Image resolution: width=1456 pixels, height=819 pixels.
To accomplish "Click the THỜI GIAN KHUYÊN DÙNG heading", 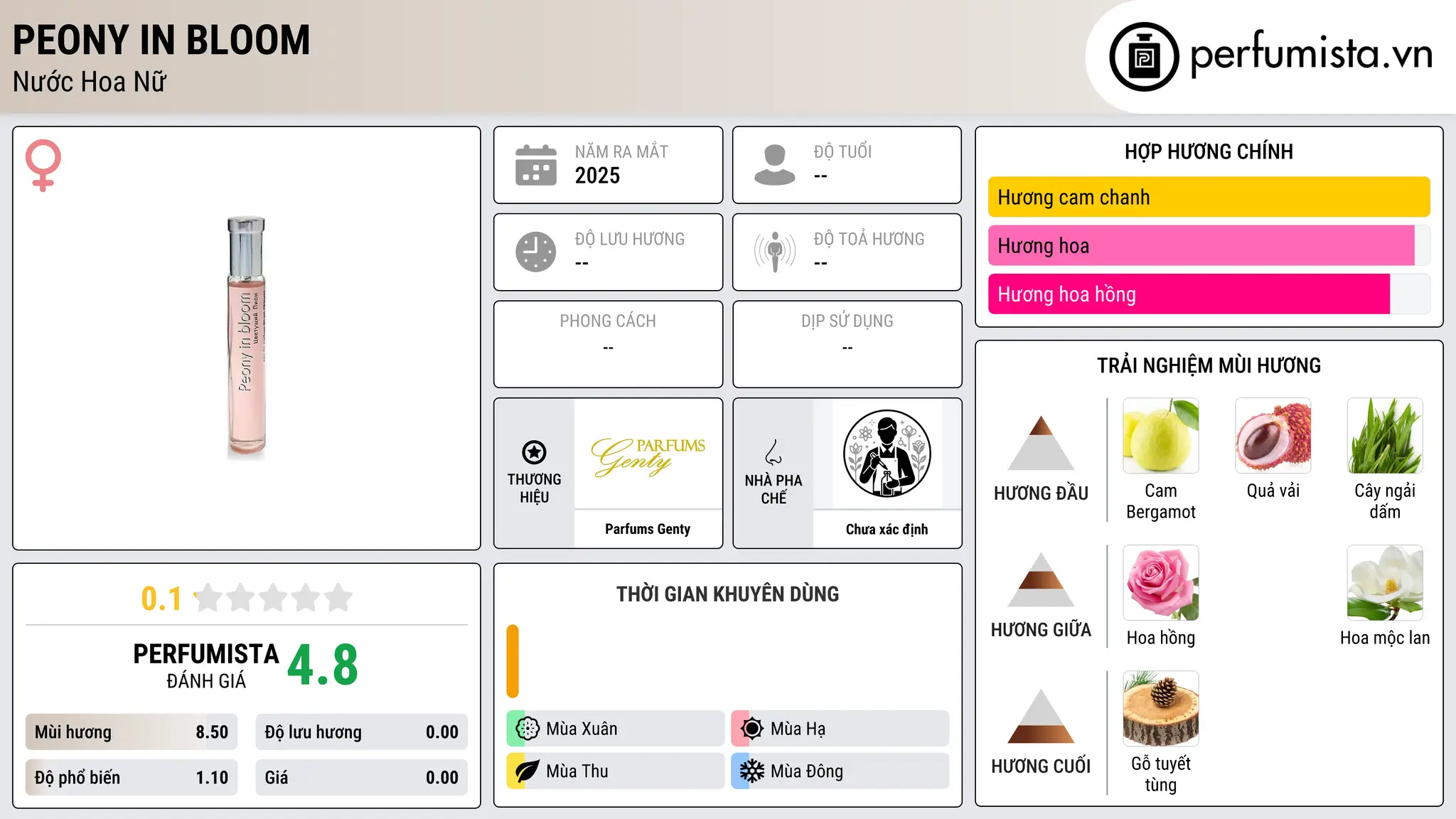I will click(x=727, y=594).
